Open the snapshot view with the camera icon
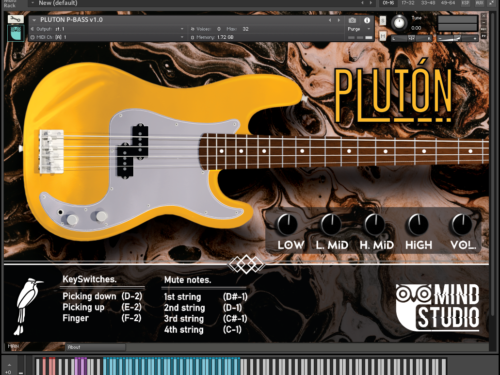This screenshot has width=500, height=375. [x=352, y=20]
